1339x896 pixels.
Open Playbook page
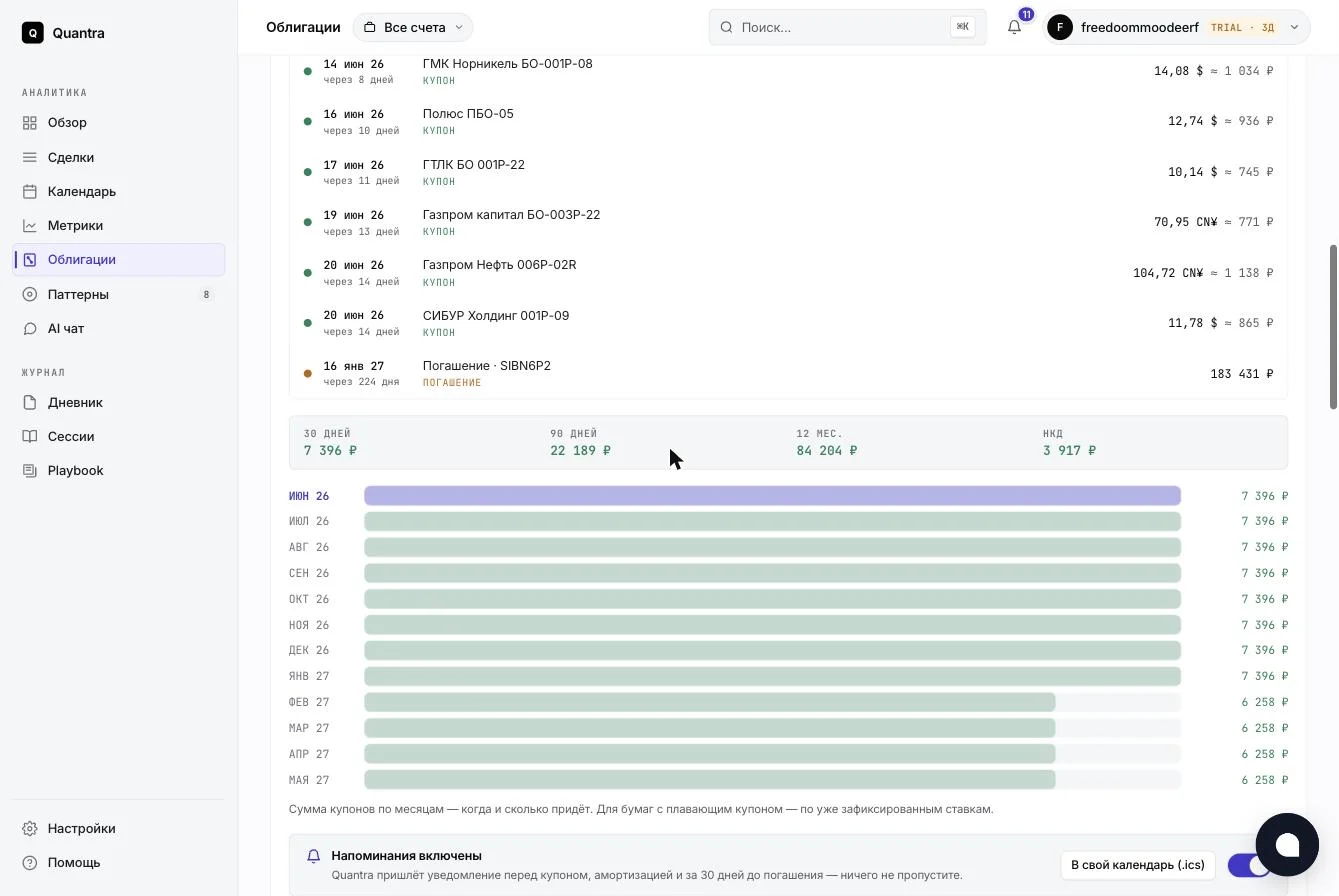click(118, 470)
